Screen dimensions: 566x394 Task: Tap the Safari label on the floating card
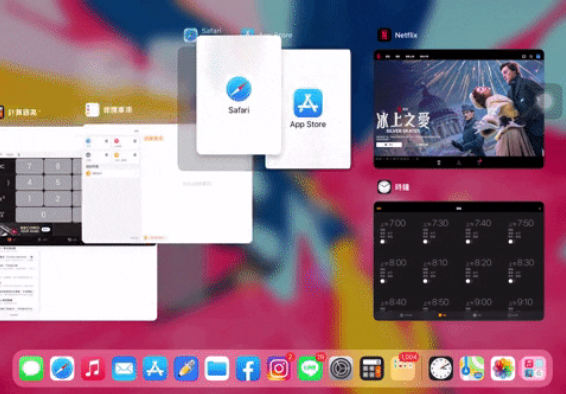coord(239,110)
